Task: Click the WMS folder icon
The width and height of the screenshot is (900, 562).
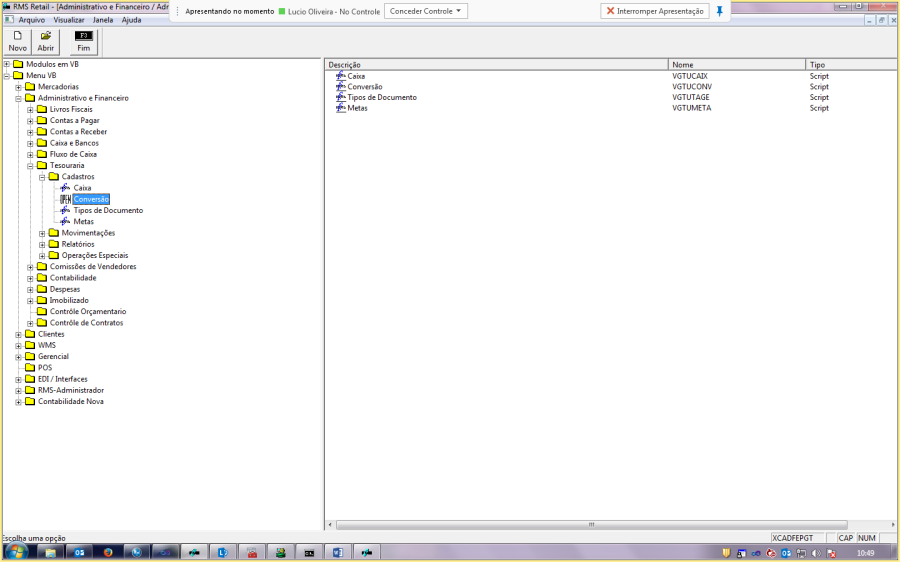Action: coord(30,345)
